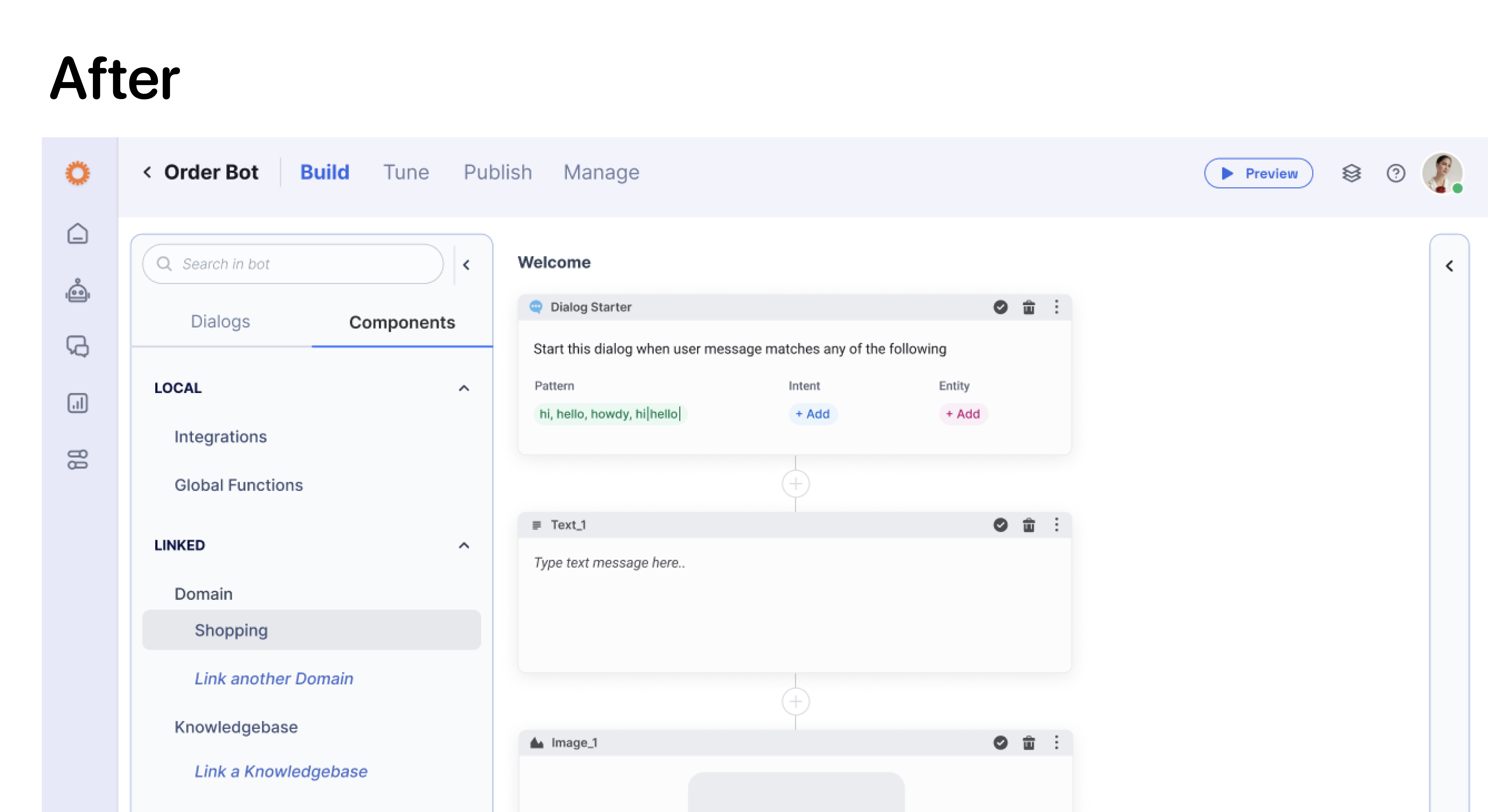This screenshot has height=812, width=1488.
Task: Switch to the Publish tab
Action: point(497,172)
